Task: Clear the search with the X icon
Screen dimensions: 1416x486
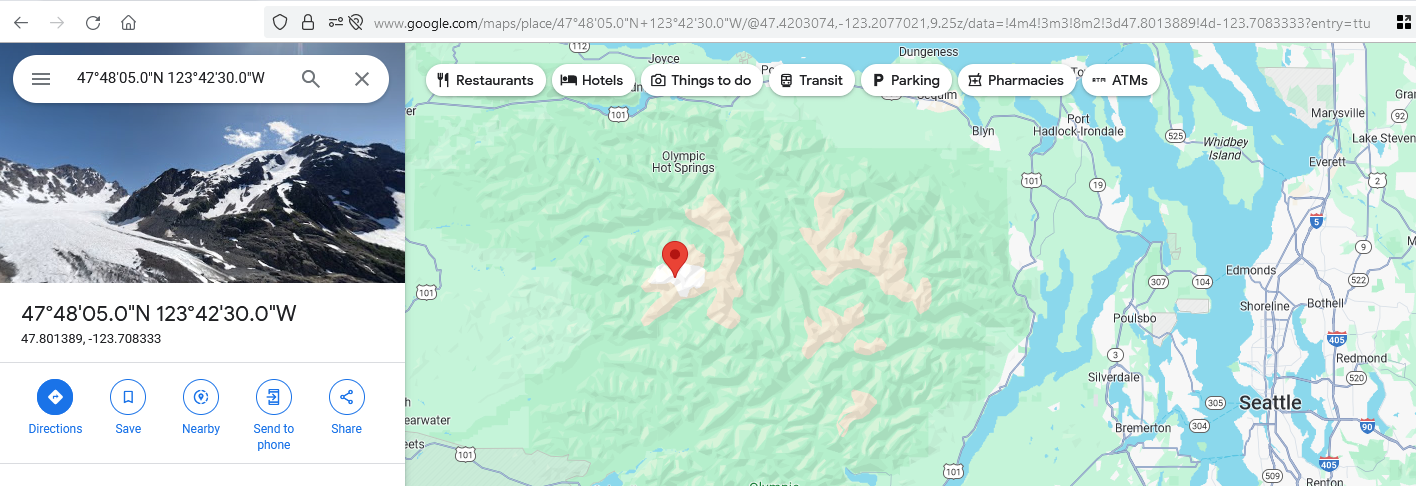Action: (x=362, y=79)
